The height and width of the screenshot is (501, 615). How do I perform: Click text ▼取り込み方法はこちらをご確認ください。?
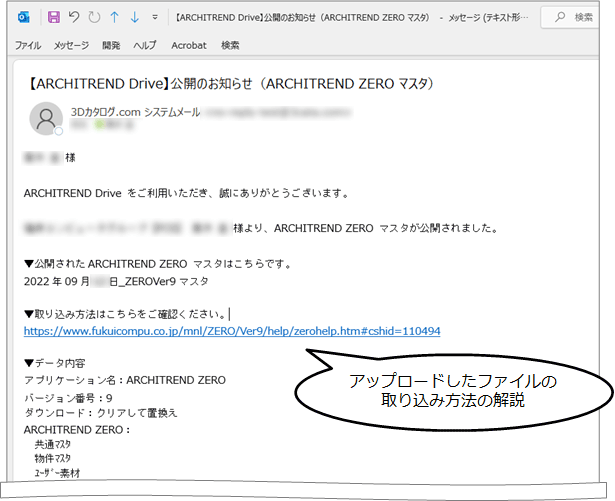tap(126, 314)
